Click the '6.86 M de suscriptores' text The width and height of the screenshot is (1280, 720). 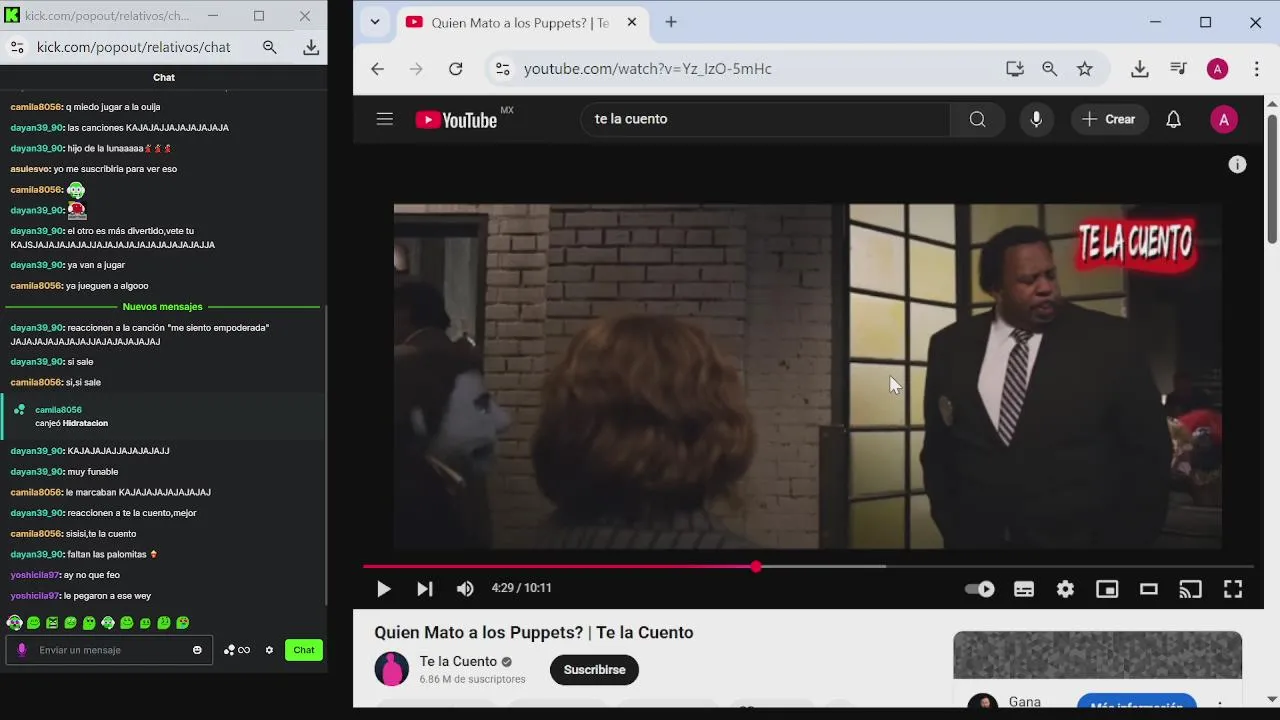[x=472, y=679]
